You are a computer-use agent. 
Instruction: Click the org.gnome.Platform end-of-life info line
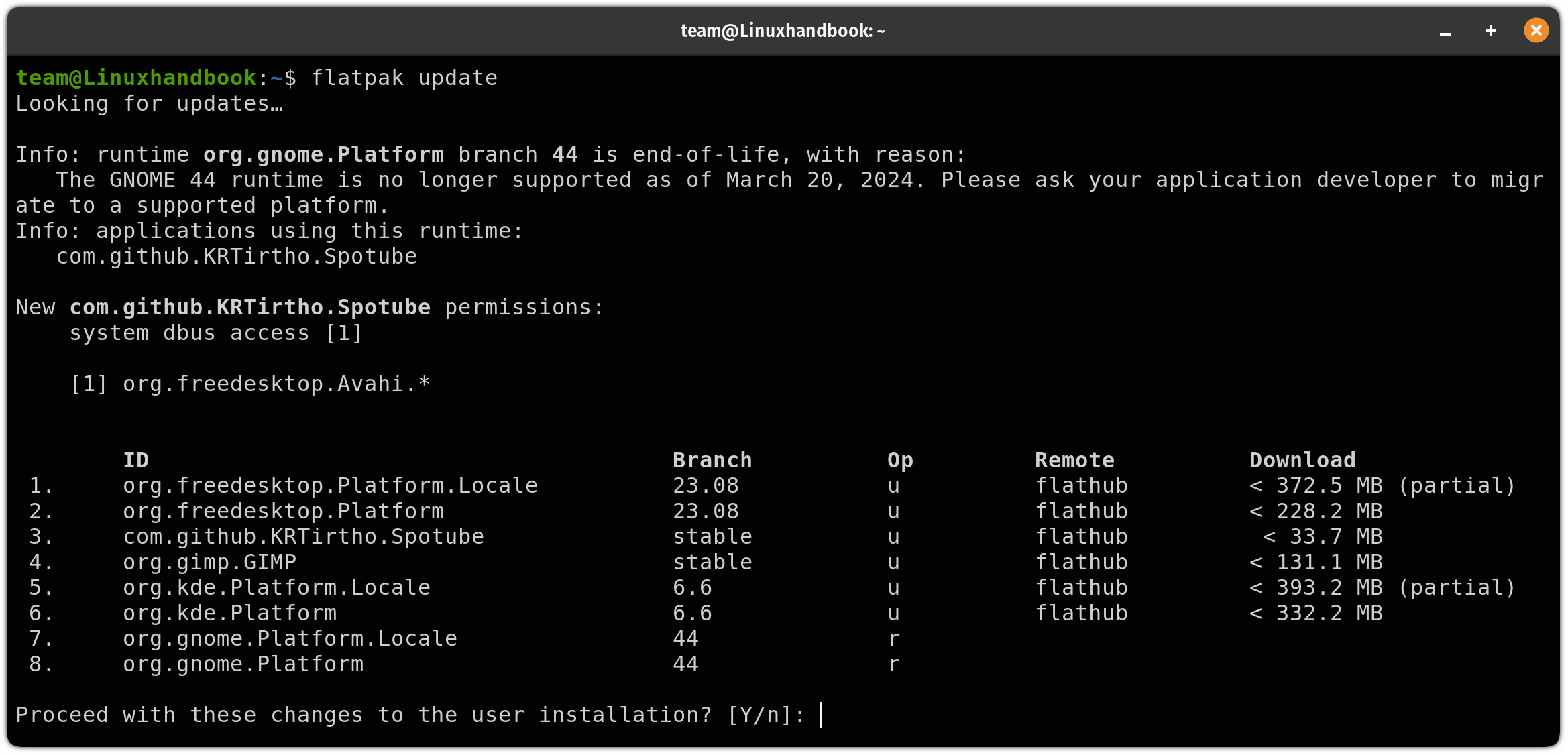(490, 154)
